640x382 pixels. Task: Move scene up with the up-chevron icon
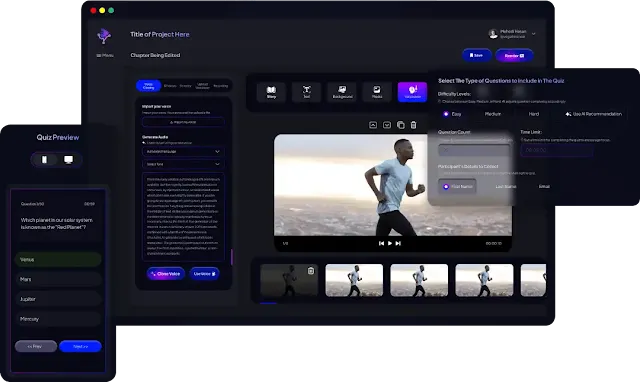(373, 125)
